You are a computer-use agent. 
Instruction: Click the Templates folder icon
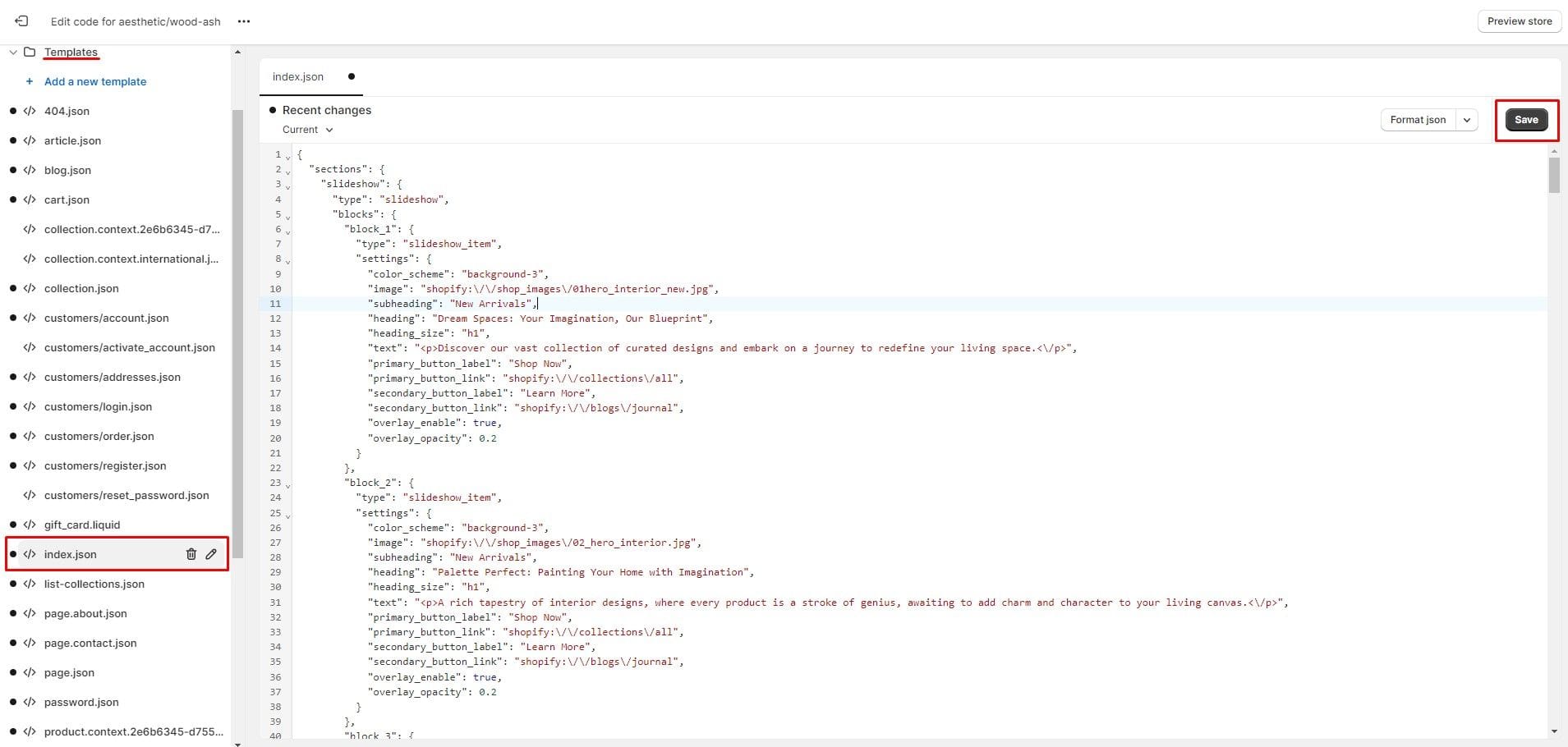point(30,52)
